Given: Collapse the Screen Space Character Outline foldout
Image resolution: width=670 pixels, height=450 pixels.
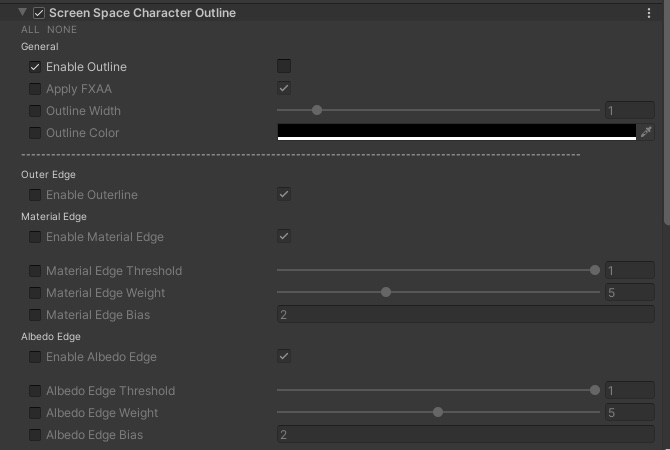Looking at the screenshot, I should pos(22,13).
